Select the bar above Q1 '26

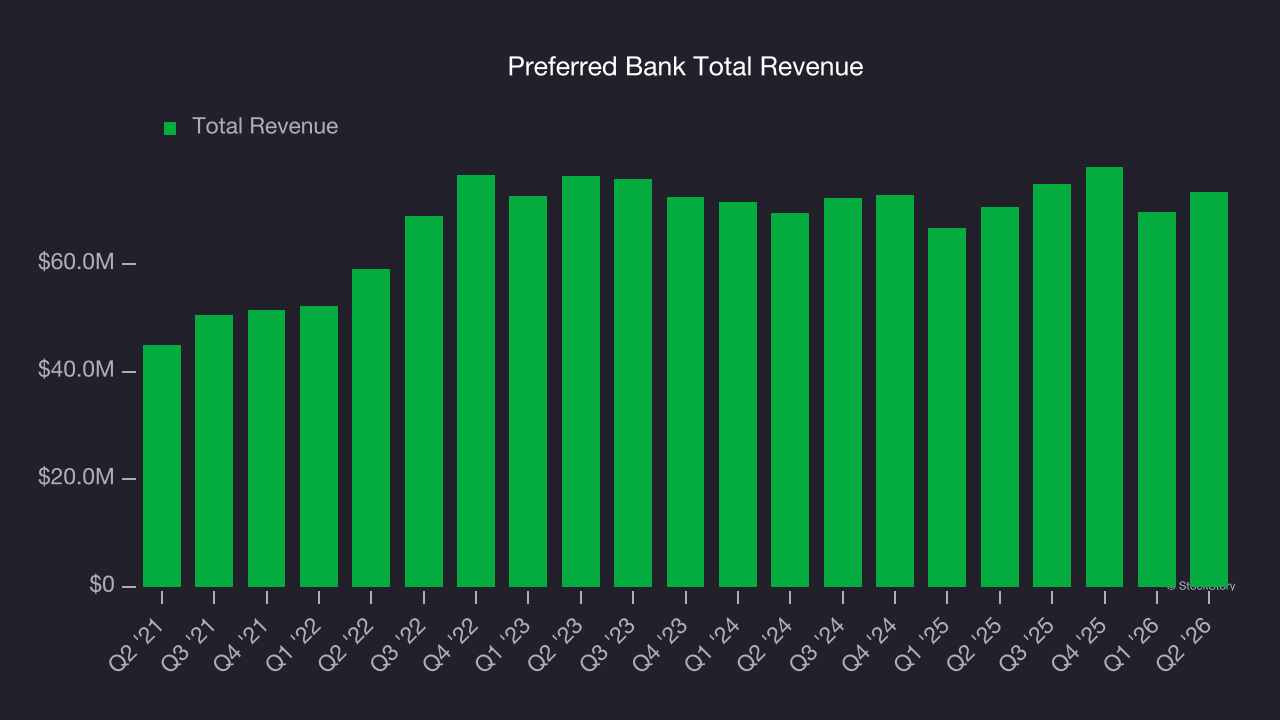(x=1157, y=399)
